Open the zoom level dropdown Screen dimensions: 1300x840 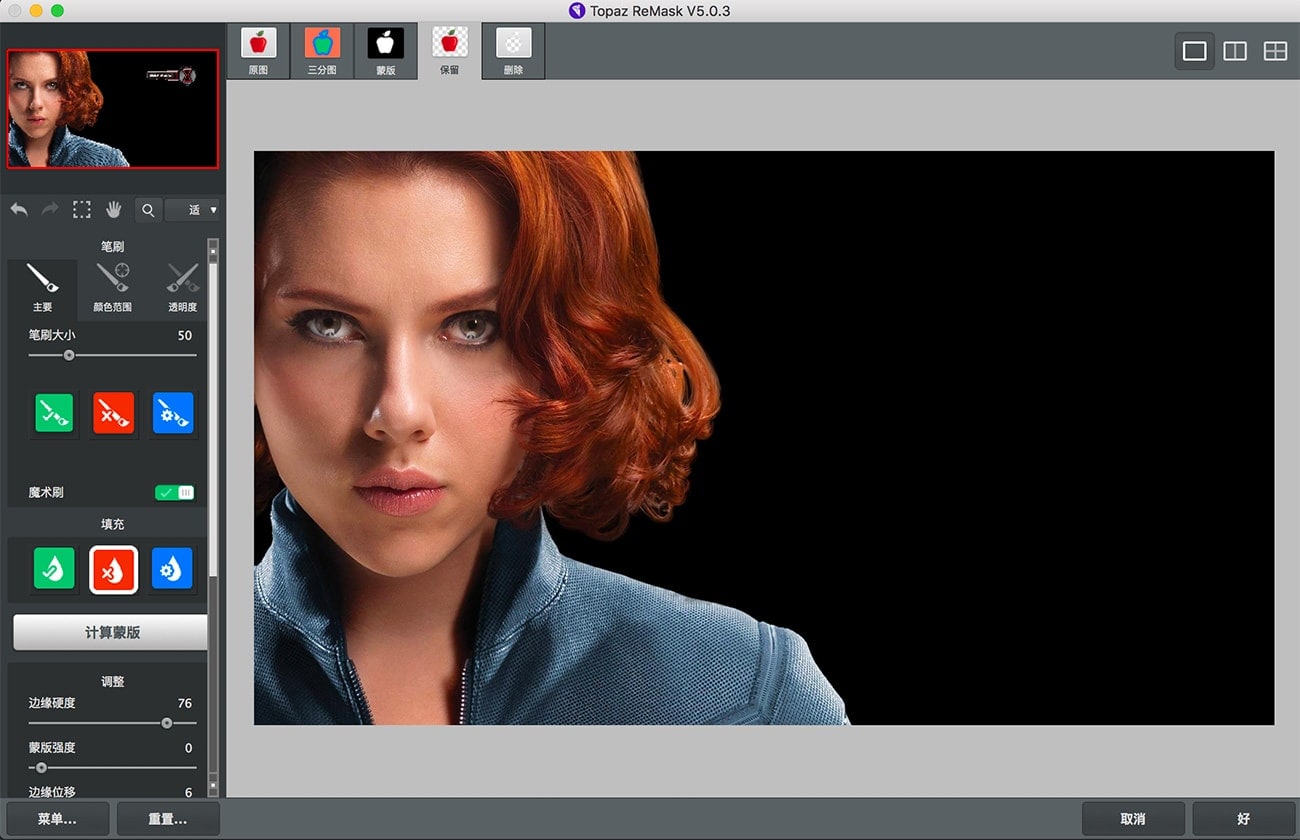click(x=193, y=210)
